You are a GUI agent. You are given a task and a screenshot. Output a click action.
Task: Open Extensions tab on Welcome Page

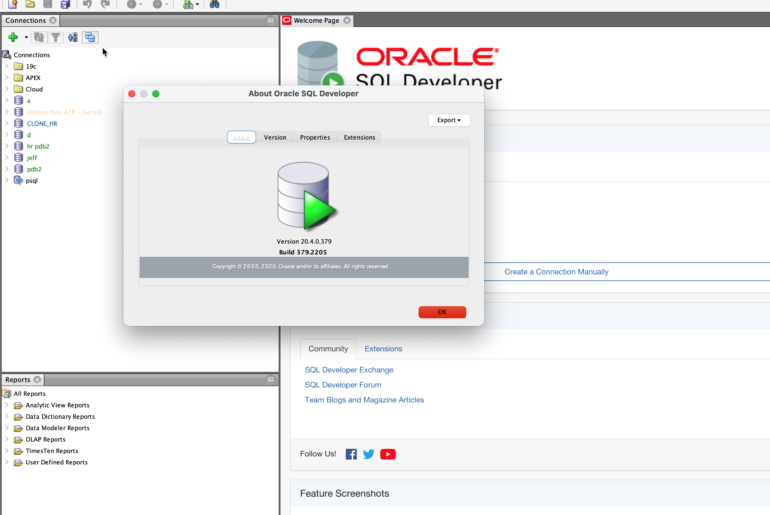pyautogui.click(x=383, y=349)
